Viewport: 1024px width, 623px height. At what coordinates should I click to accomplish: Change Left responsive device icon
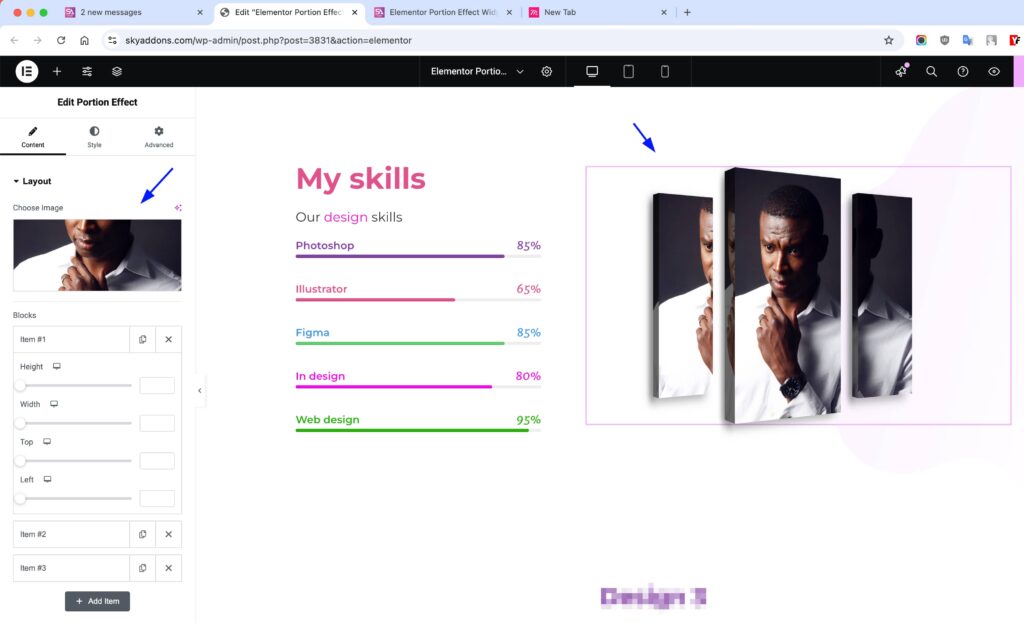[48, 479]
